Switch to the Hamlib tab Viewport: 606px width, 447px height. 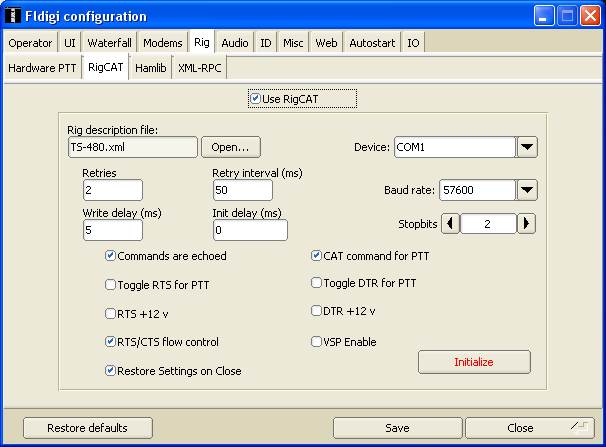click(150, 67)
